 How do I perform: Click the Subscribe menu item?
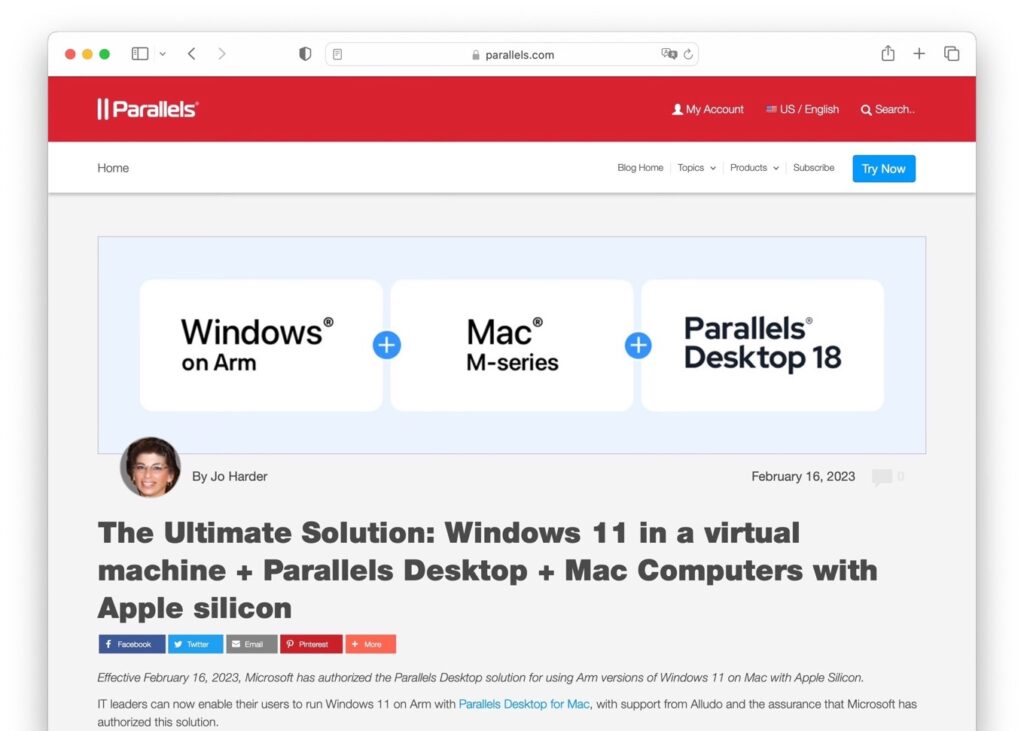[813, 168]
